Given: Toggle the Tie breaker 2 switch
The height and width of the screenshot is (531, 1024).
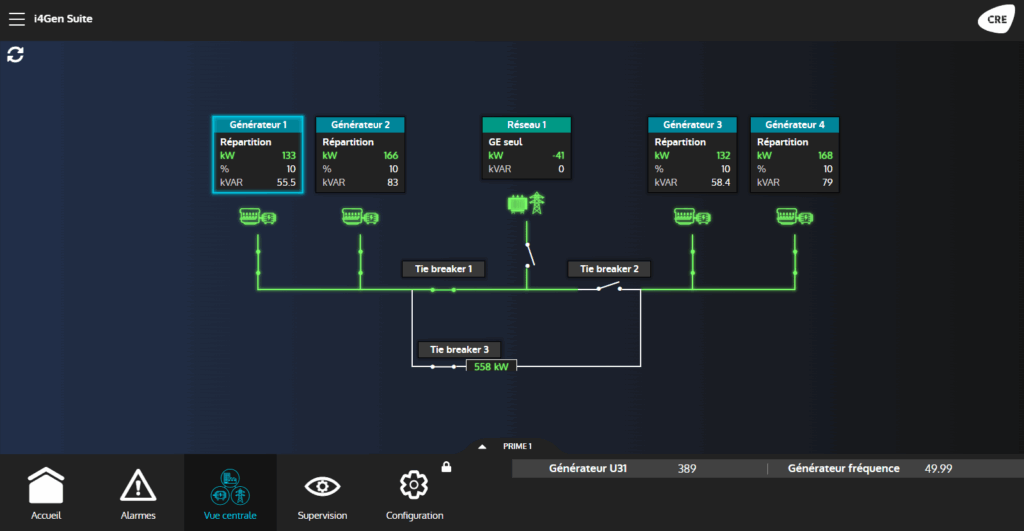Looking at the screenshot, I should (608, 288).
